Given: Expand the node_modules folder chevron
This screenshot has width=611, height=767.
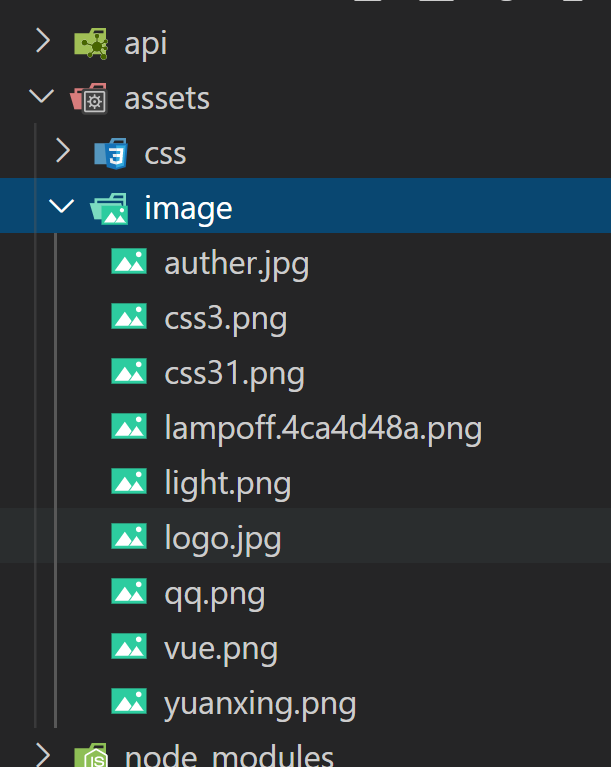Looking at the screenshot, I should pyautogui.click(x=43, y=755).
